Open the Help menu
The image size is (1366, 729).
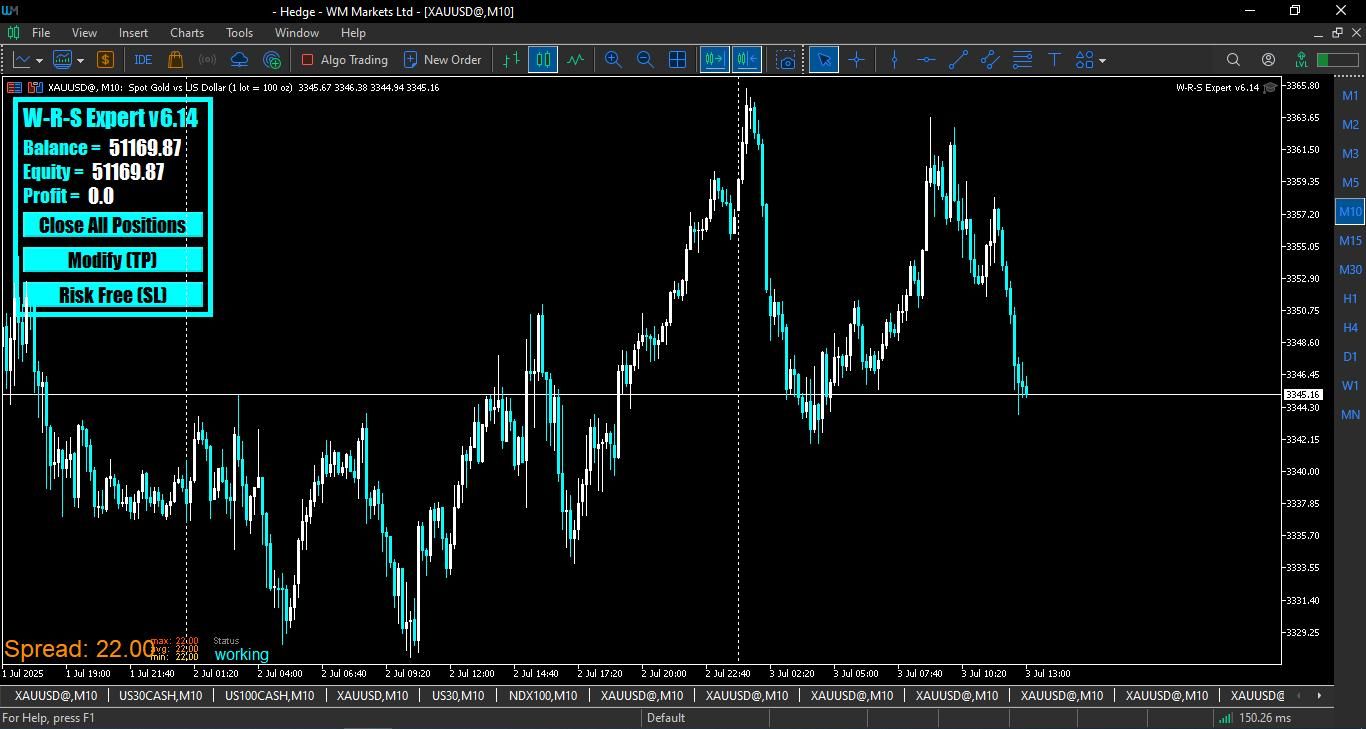pos(353,33)
